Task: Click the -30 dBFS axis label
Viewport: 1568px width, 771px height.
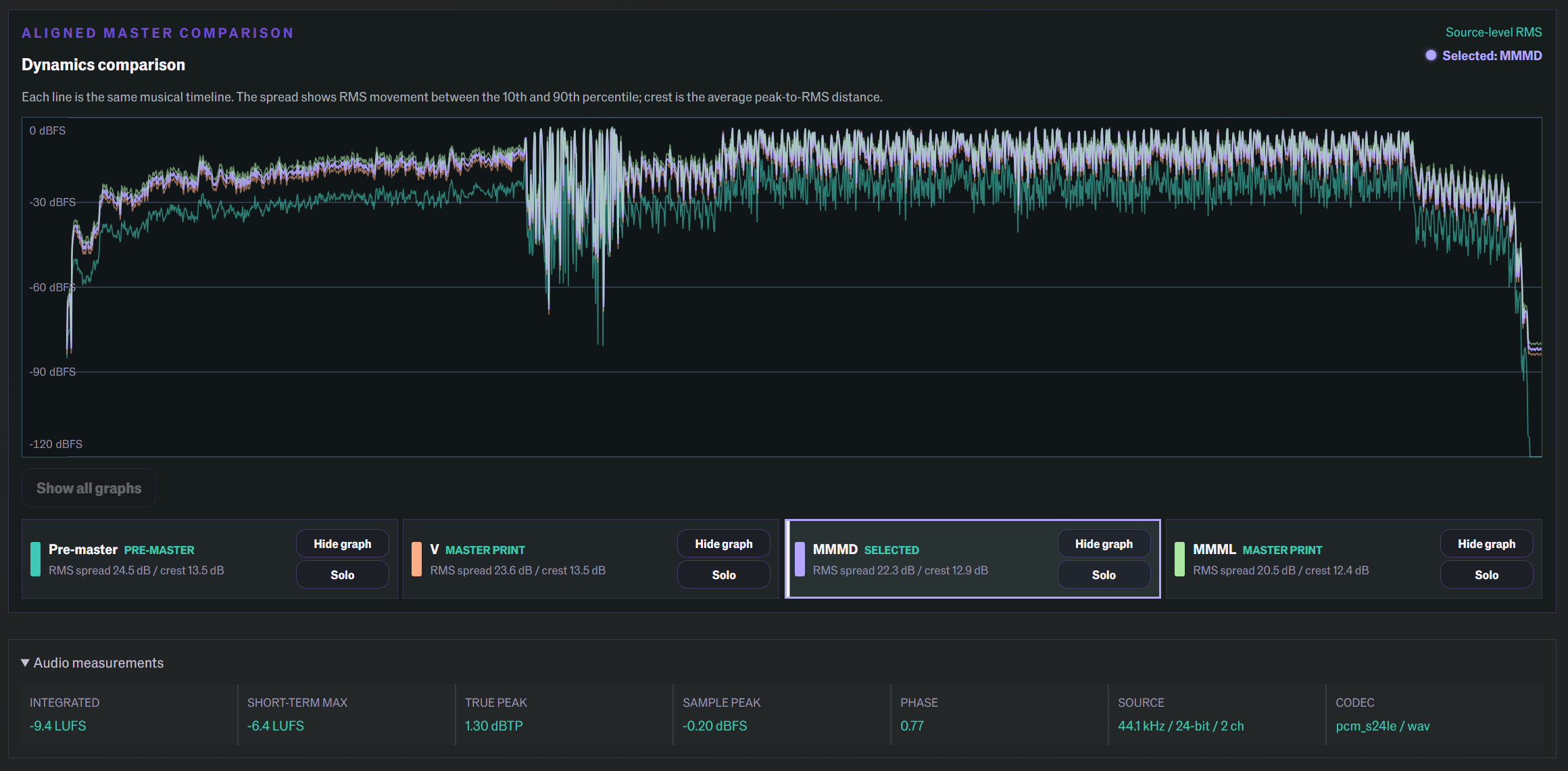Action: 53,202
